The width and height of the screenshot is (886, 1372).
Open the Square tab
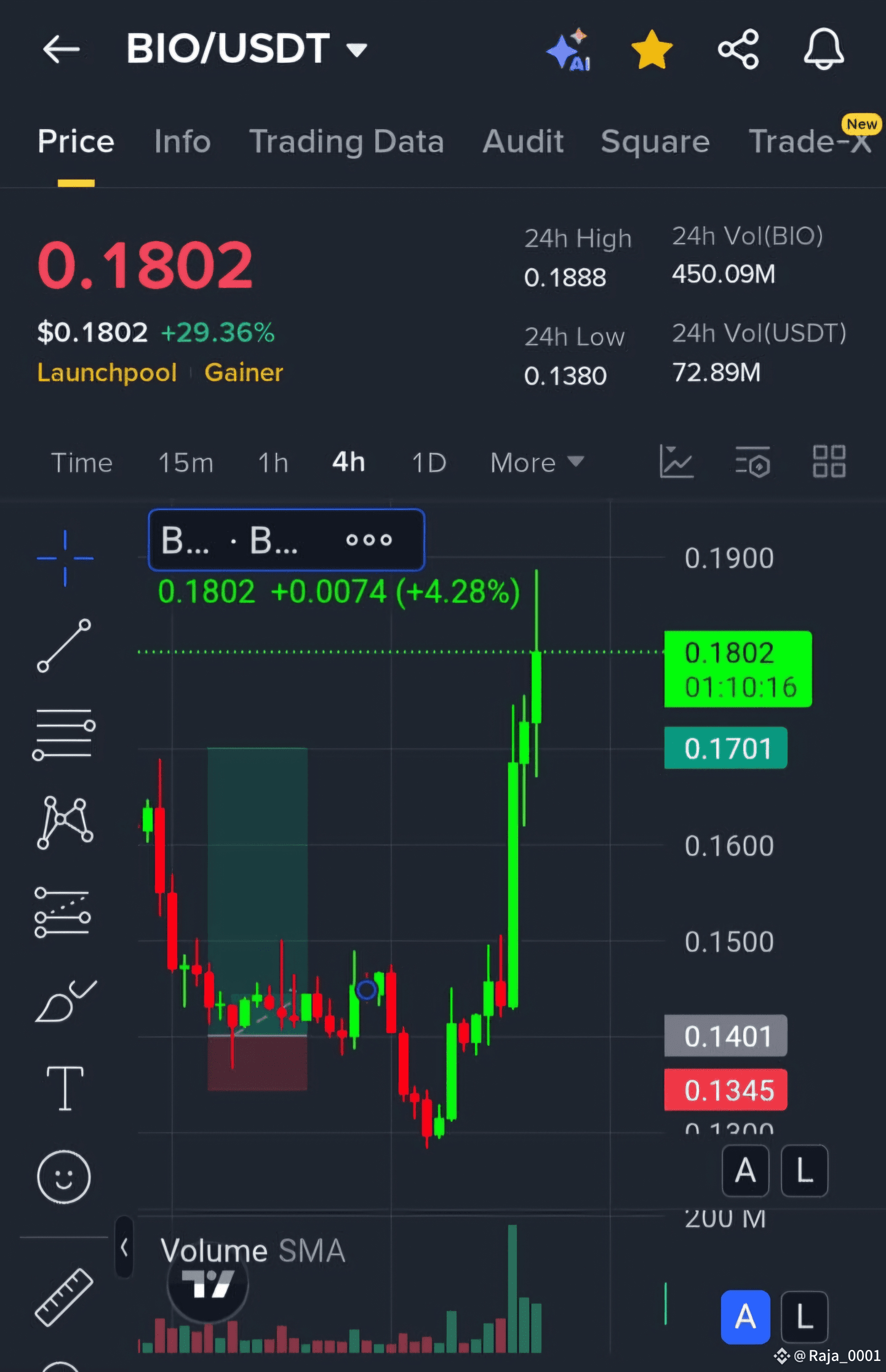655,142
